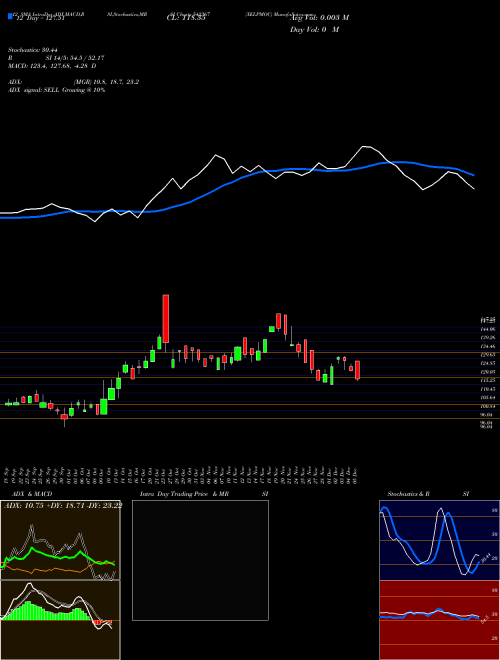Viewport: 500px width, 660px height.
Task: Select the CL: 115.35 closing price text
Action: (x=186, y=18)
